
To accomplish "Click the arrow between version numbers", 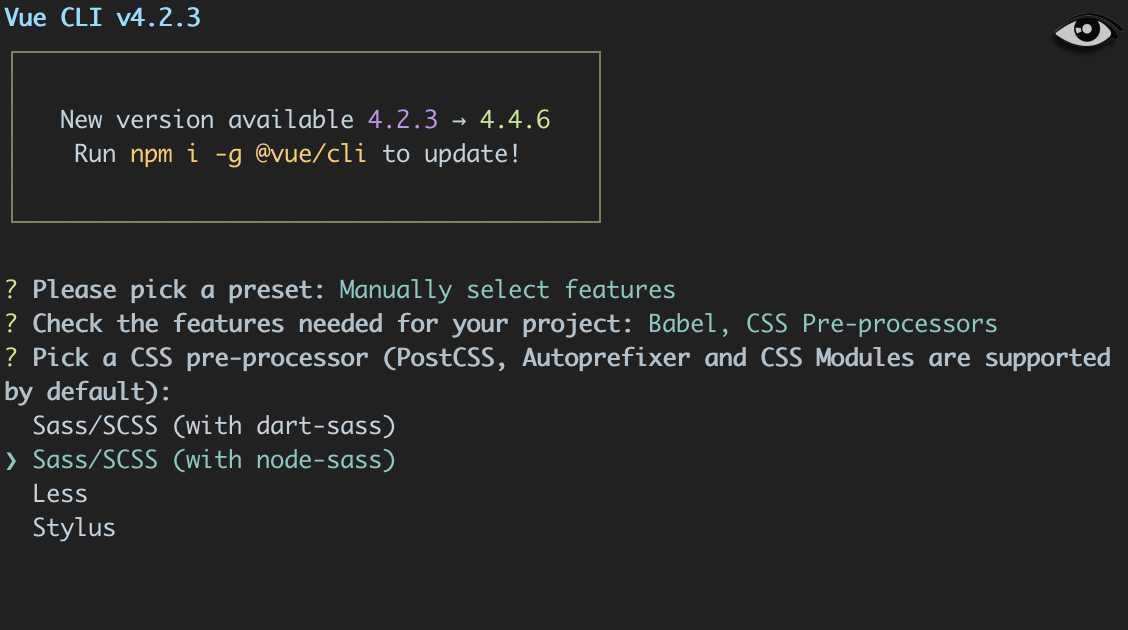I will tap(459, 121).
